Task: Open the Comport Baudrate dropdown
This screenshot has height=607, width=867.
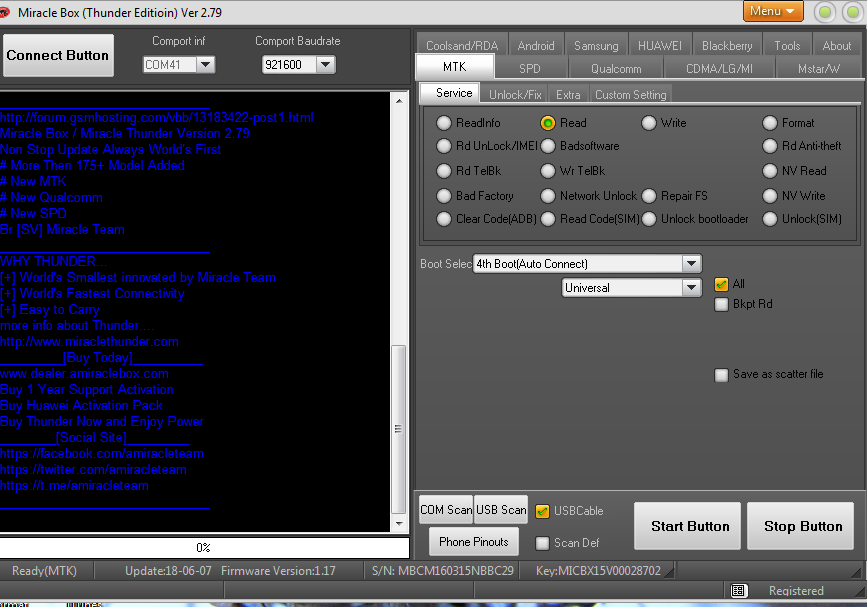Action: [x=326, y=65]
